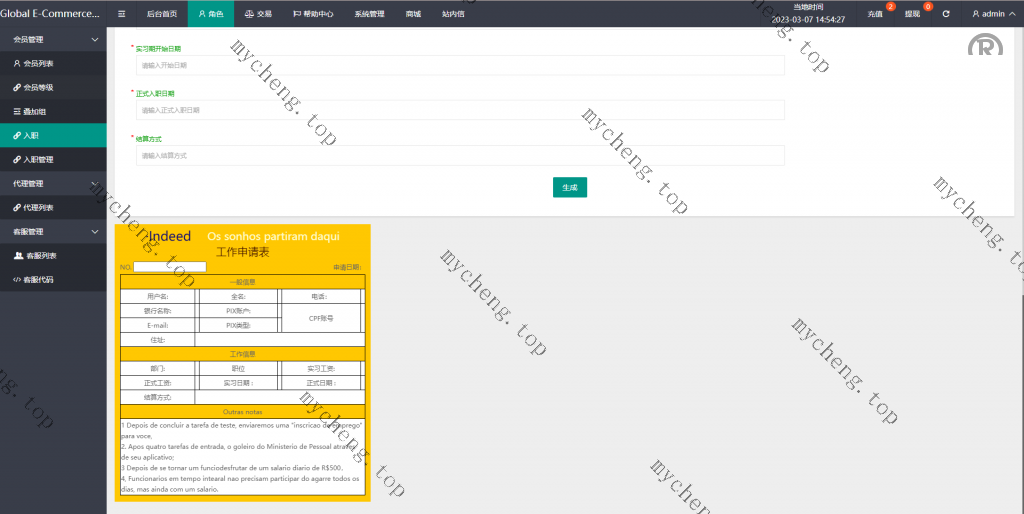Click the 提现 withdrawal notification item
Viewport: 1024px width, 514px height.
913,14
